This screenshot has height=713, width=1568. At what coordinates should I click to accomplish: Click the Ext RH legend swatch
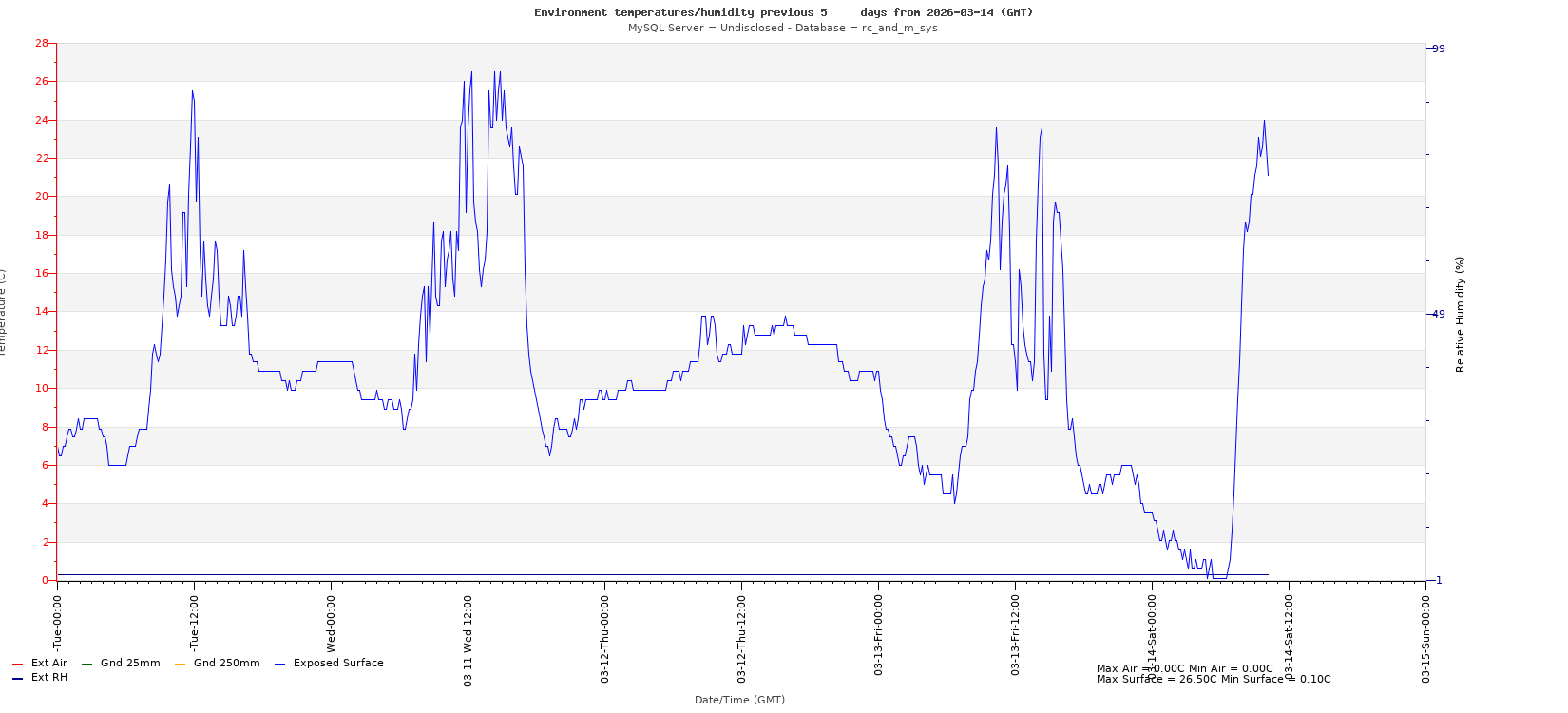(17, 679)
